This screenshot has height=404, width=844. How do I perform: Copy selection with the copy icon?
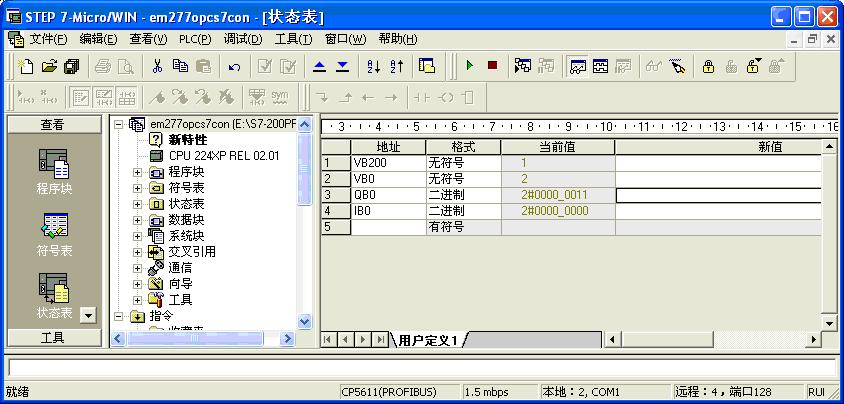point(180,66)
